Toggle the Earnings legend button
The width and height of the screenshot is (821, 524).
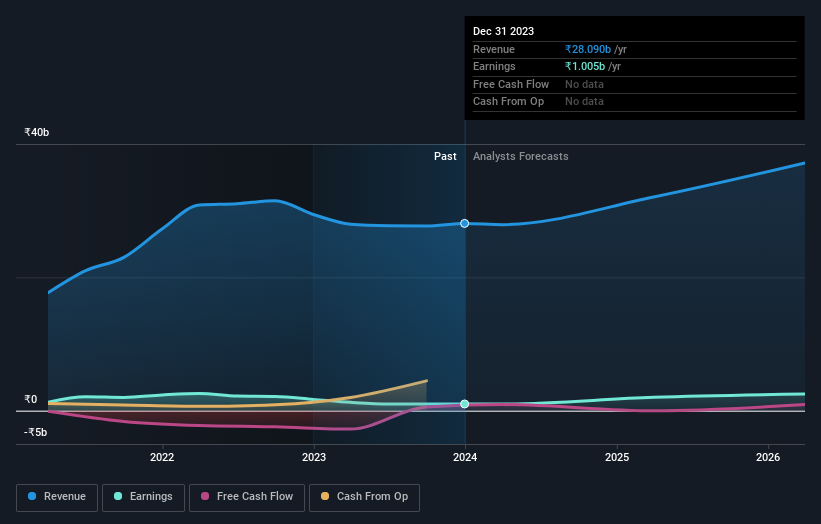click(x=143, y=497)
